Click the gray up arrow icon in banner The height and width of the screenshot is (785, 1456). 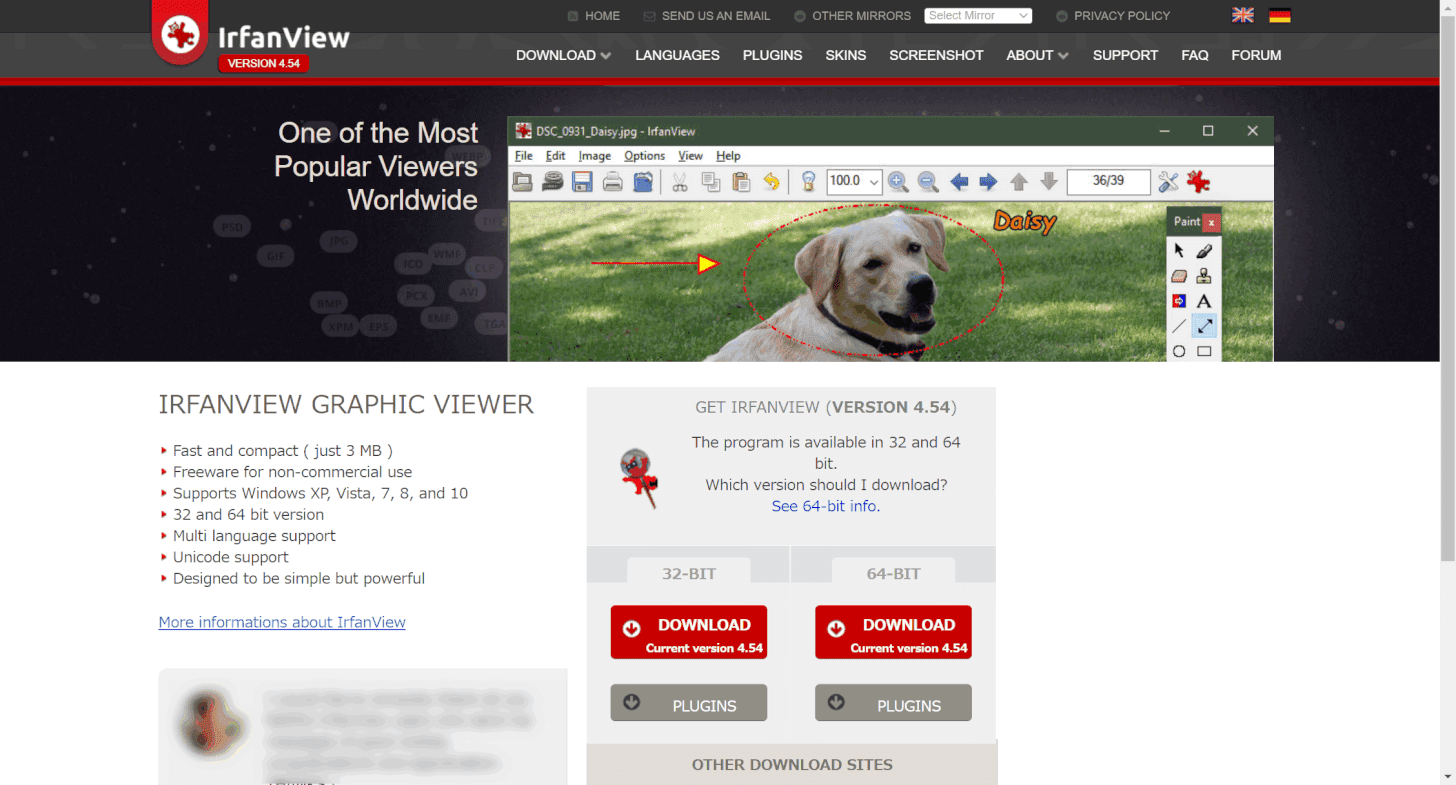point(1019,182)
